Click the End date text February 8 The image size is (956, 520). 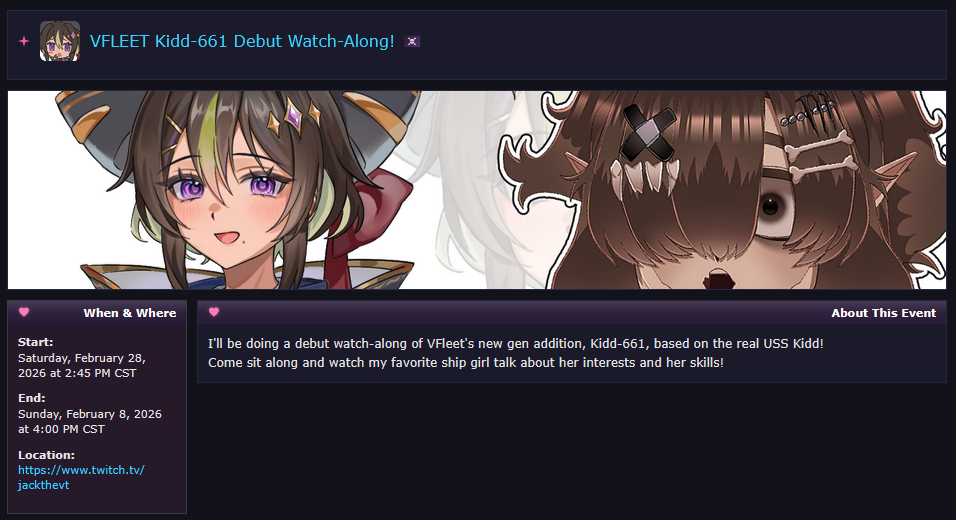pos(90,421)
